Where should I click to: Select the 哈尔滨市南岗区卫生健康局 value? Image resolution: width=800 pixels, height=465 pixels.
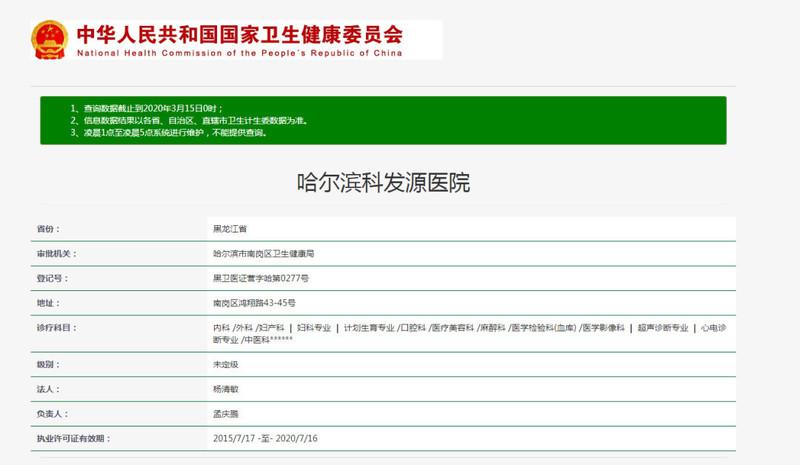[262, 254]
